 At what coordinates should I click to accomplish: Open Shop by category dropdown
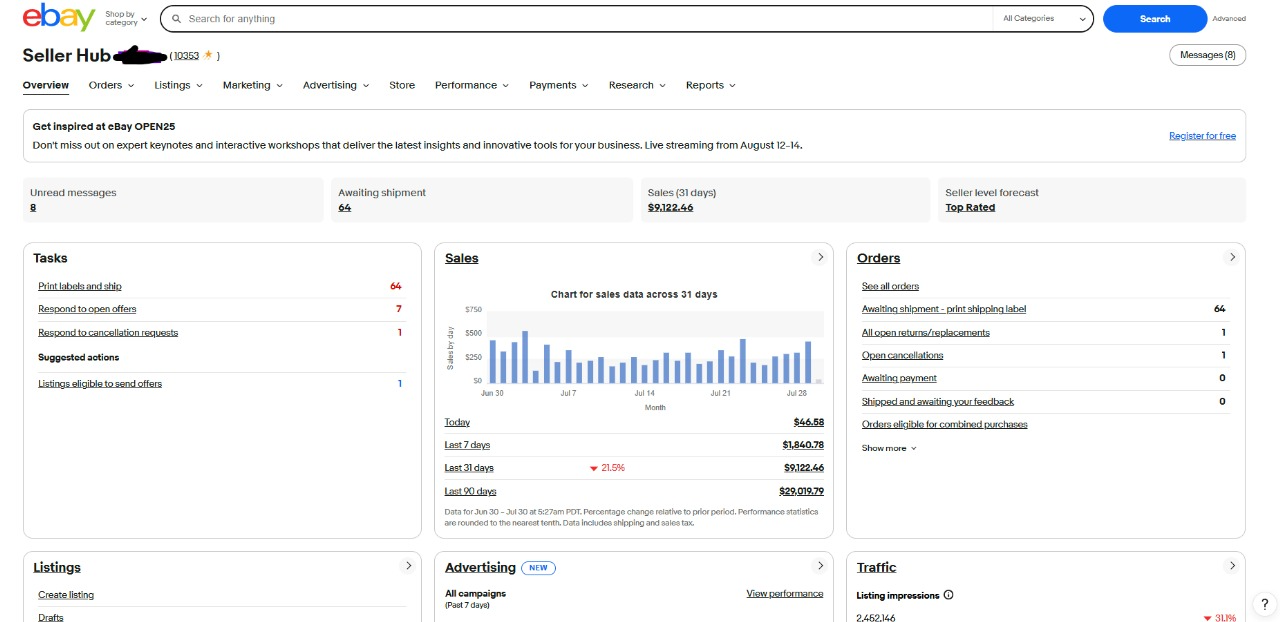pos(126,19)
